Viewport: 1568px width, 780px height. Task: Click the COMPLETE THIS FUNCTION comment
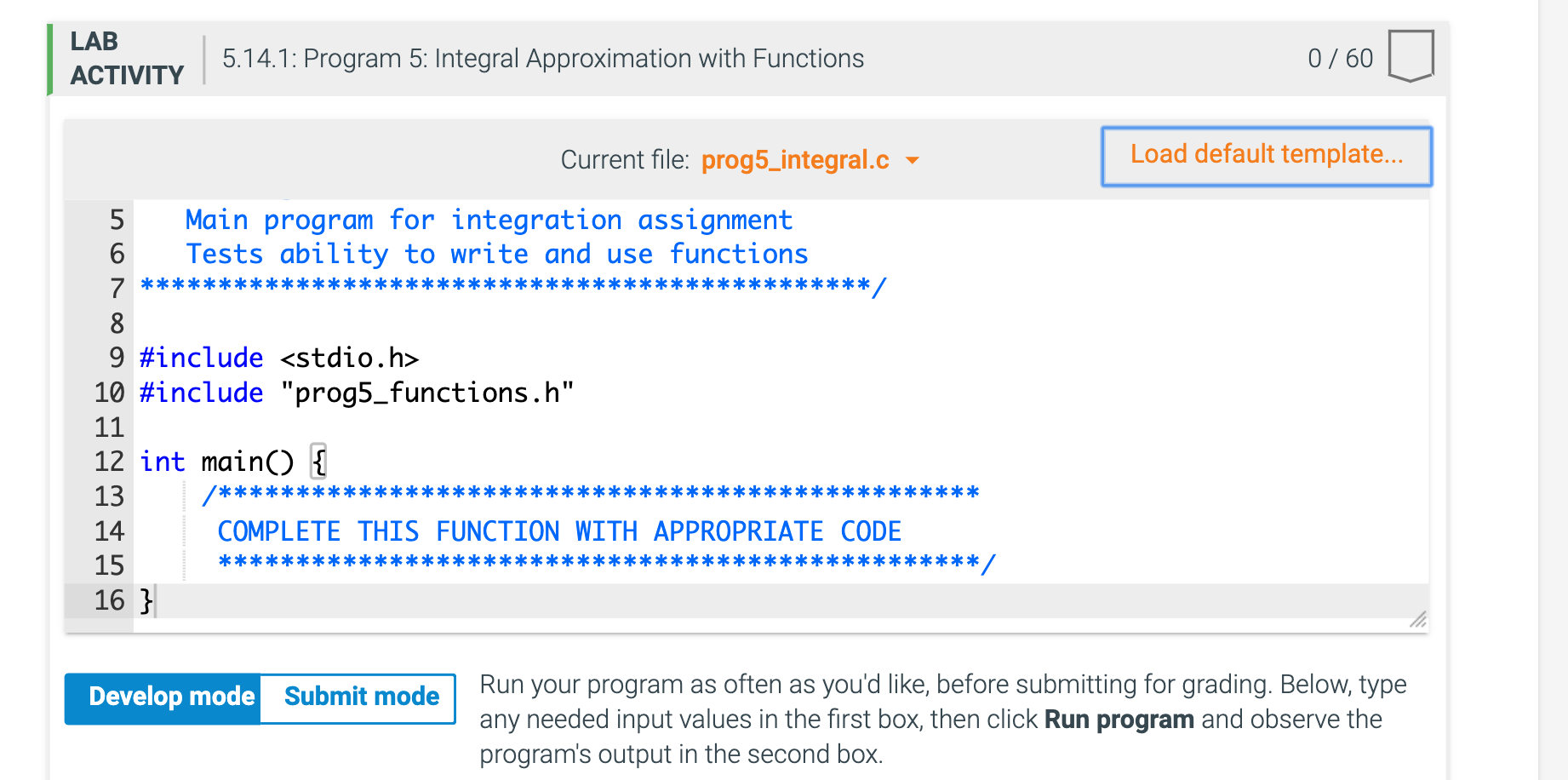click(x=559, y=531)
